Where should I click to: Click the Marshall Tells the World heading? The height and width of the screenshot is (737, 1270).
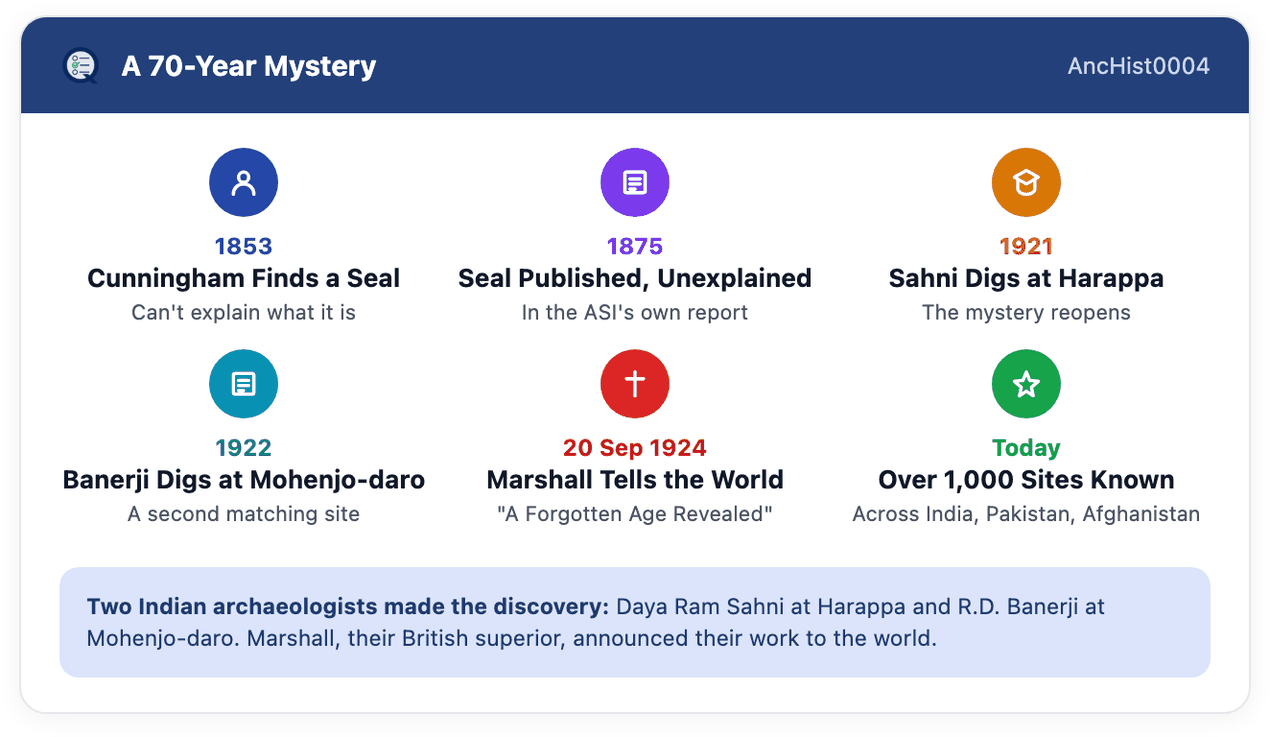[635, 480]
